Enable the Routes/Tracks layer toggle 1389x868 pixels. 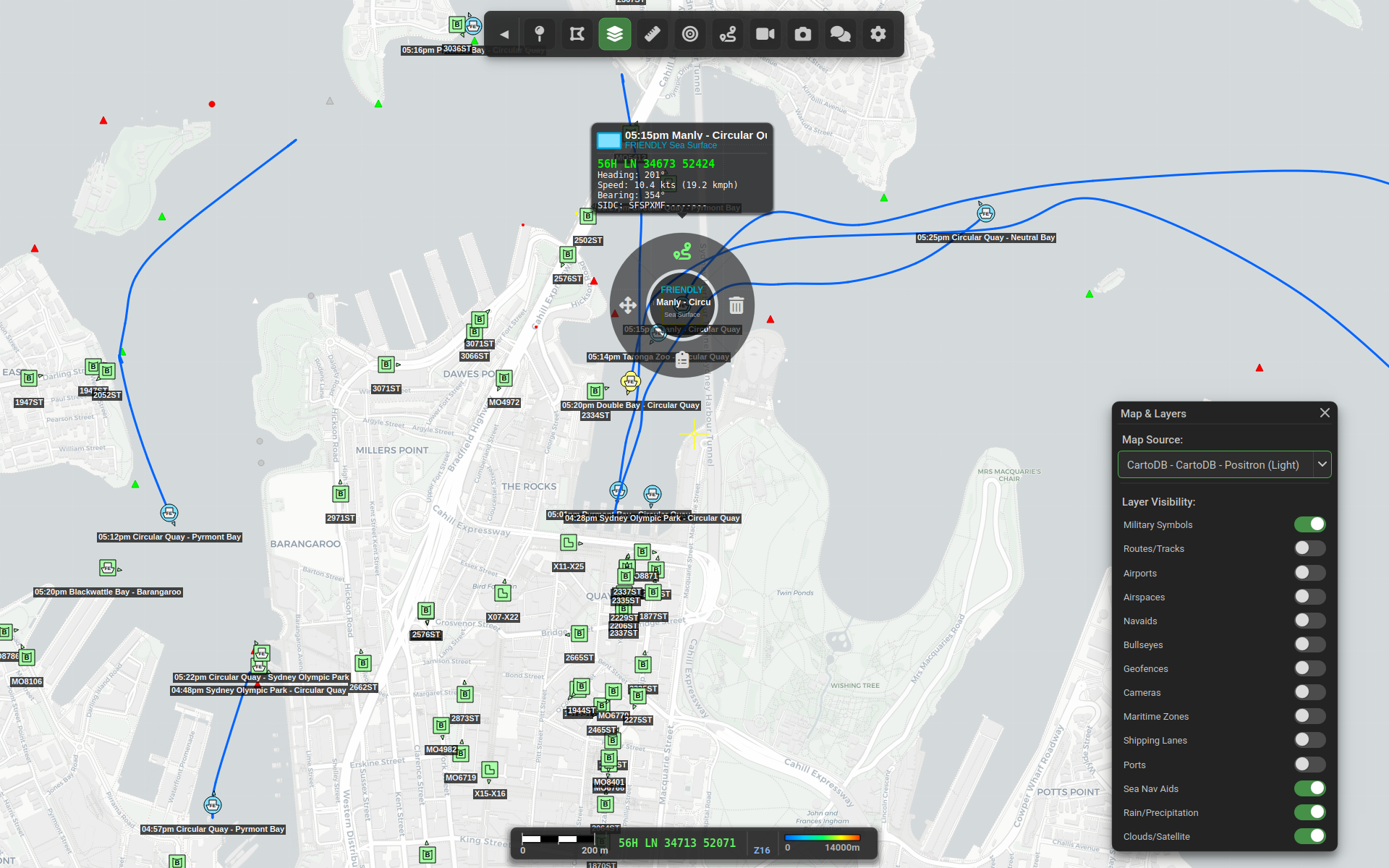point(1309,548)
